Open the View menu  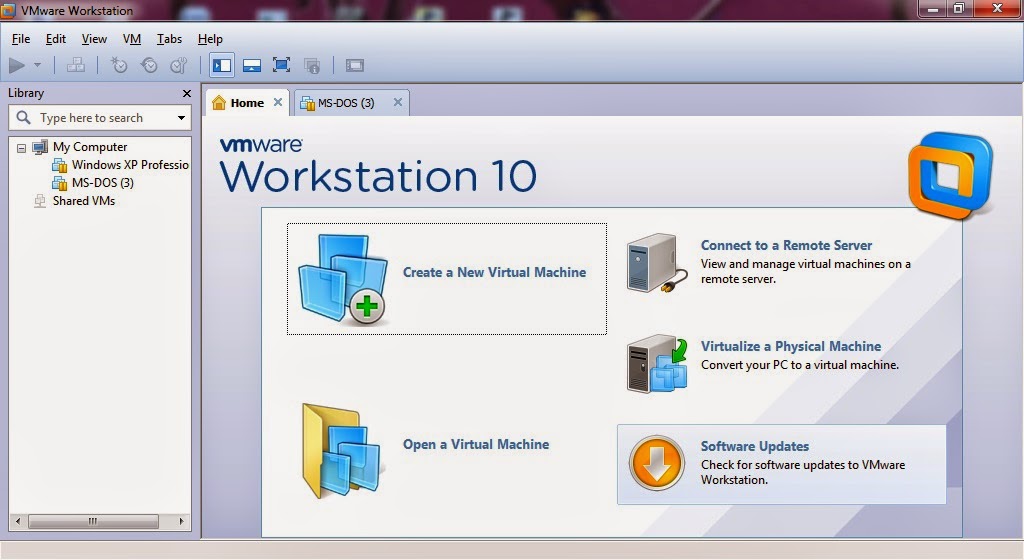[x=94, y=39]
